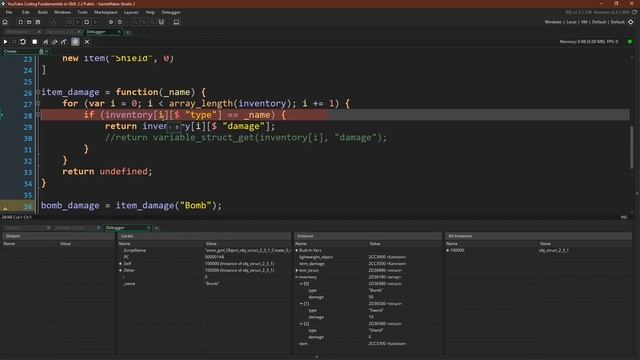Screen dimensions: 640x360
Task: Select the _name local variable row
Action: 204,284
